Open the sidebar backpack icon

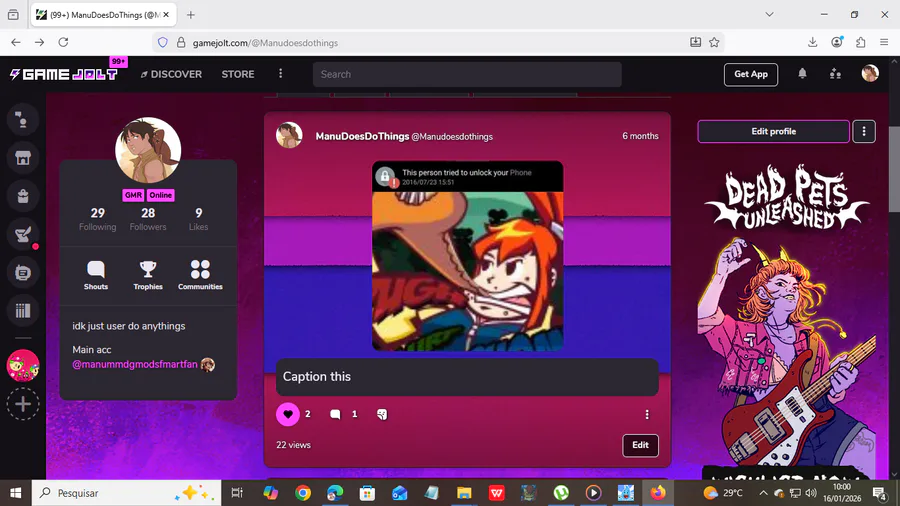(23, 196)
